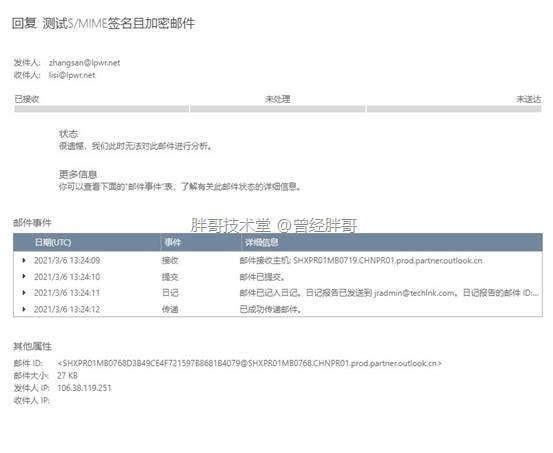Viewport: 553px width, 453px height.
Task: Click sender address zhangsan@lpwr.net
Action: pos(84,63)
